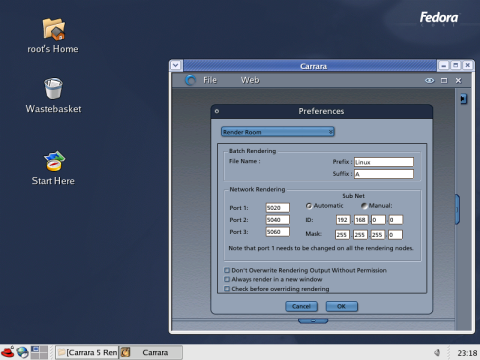Viewport: 480px width, 360px height.
Task: Enable Always render in a new window
Action: point(227,279)
